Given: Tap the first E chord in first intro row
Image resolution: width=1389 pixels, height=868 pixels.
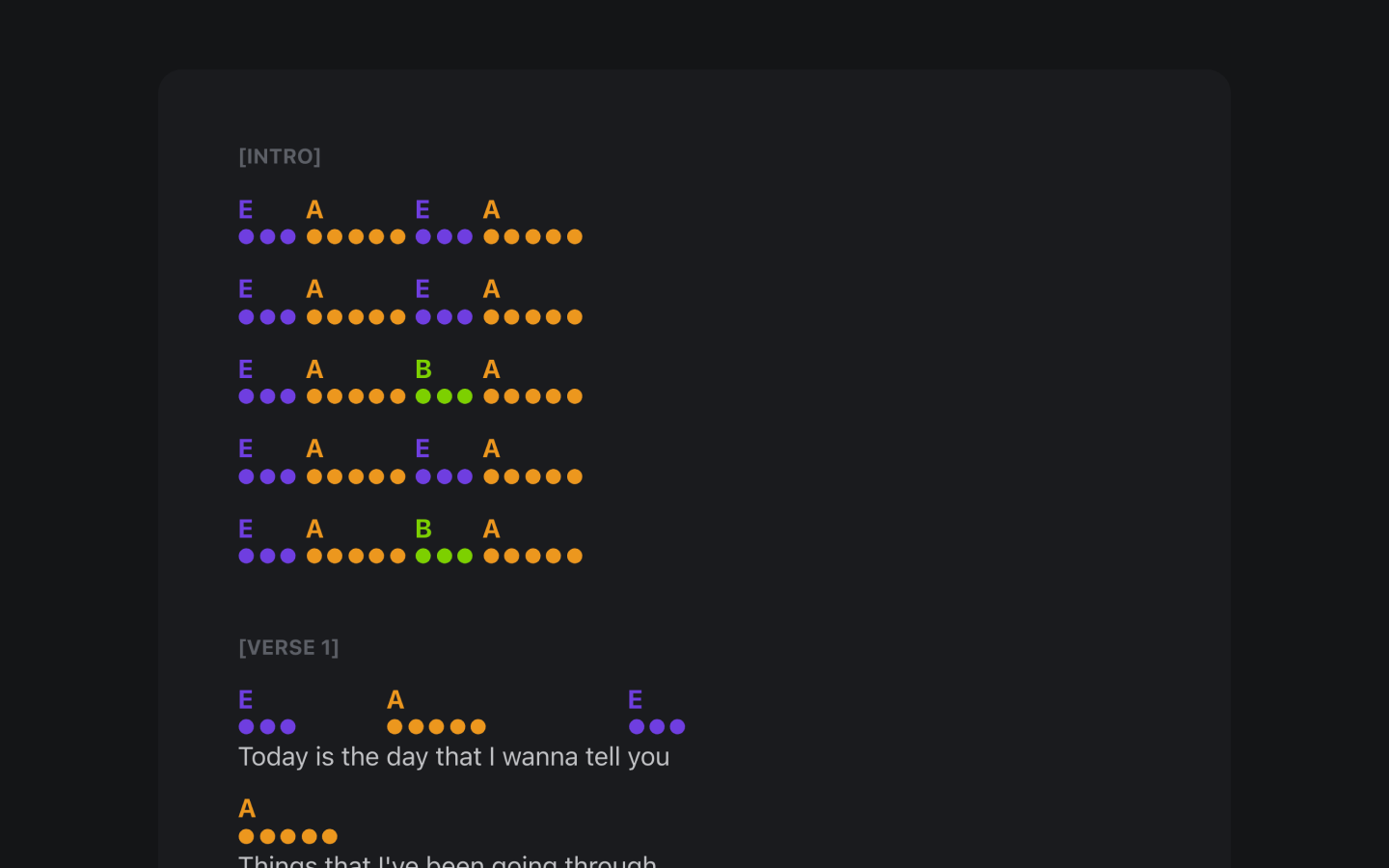Looking at the screenshot, I should pos(246,209).
